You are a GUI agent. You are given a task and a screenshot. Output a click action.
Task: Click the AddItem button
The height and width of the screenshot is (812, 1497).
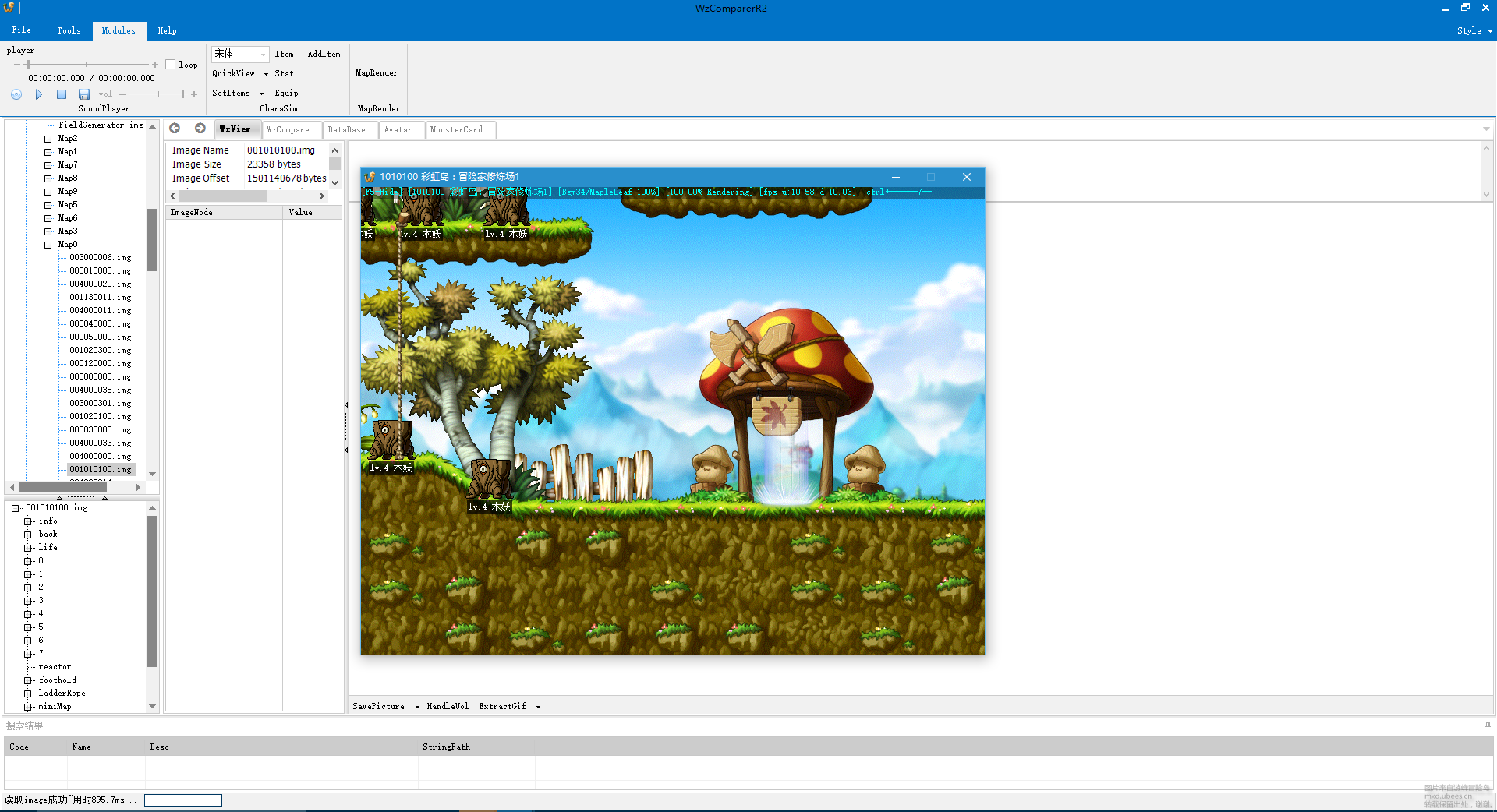(x=324, y=55)
